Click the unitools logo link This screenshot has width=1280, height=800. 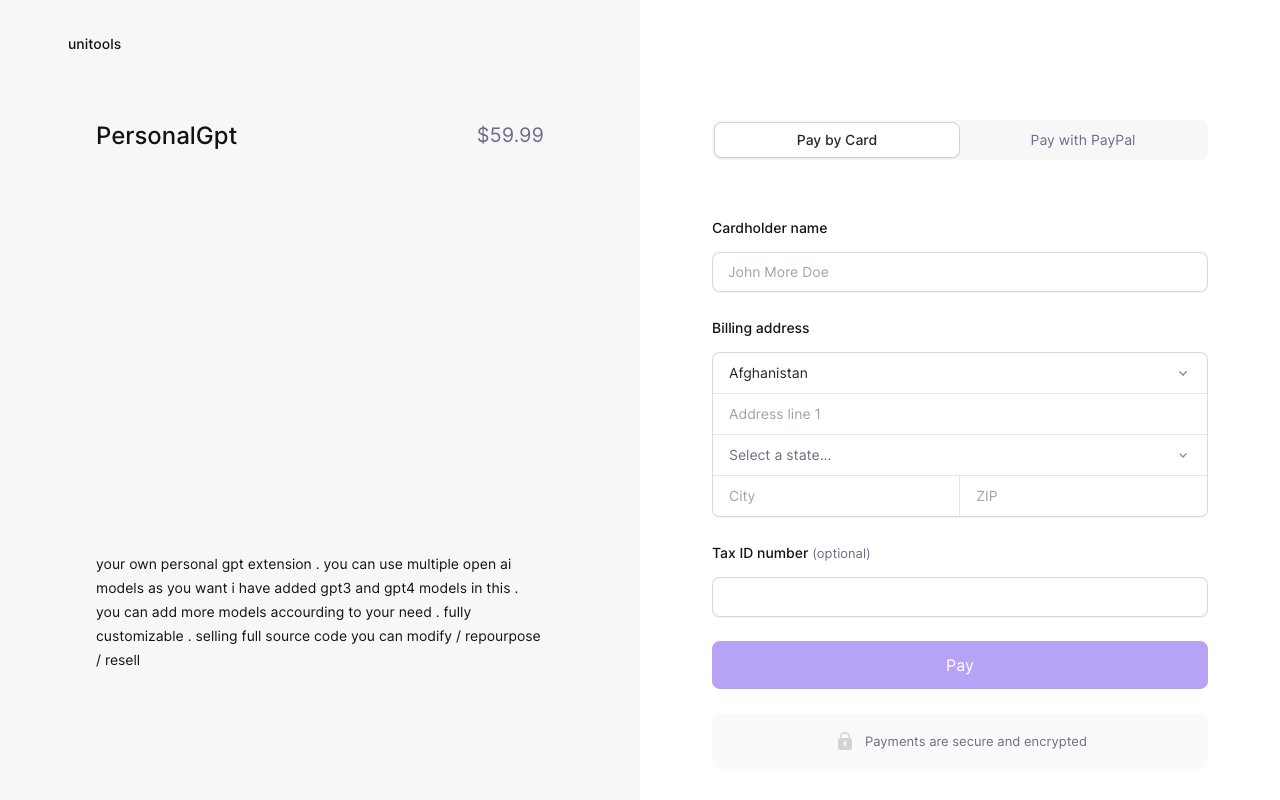pos(95,44)
